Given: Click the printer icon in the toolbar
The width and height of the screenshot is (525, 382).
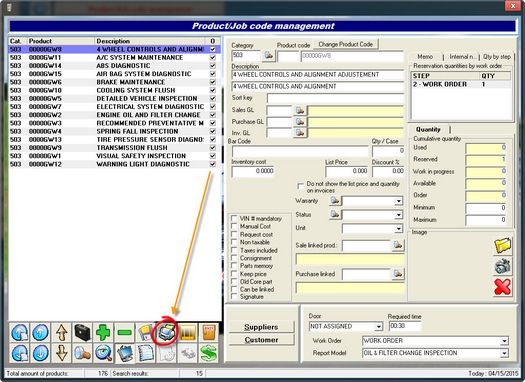Looking at the screenshot, I should (166, 332).
